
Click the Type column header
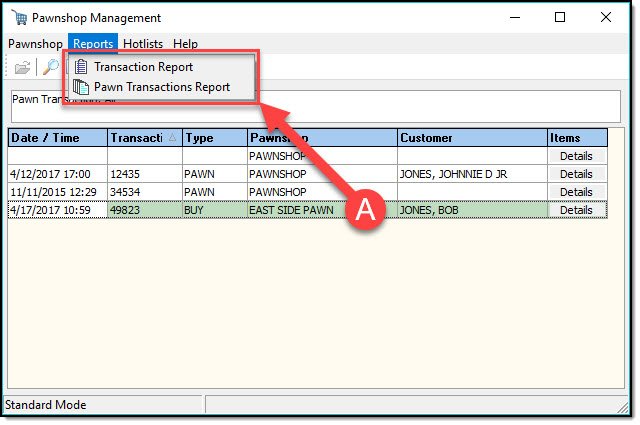click(214, 138)
